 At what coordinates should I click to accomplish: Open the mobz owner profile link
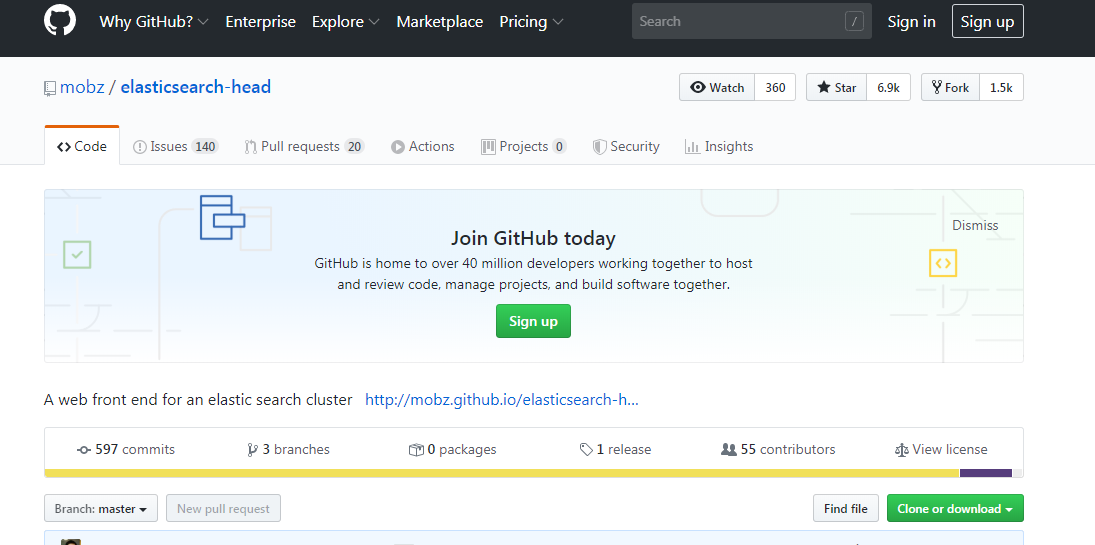[x=82, y=87]
